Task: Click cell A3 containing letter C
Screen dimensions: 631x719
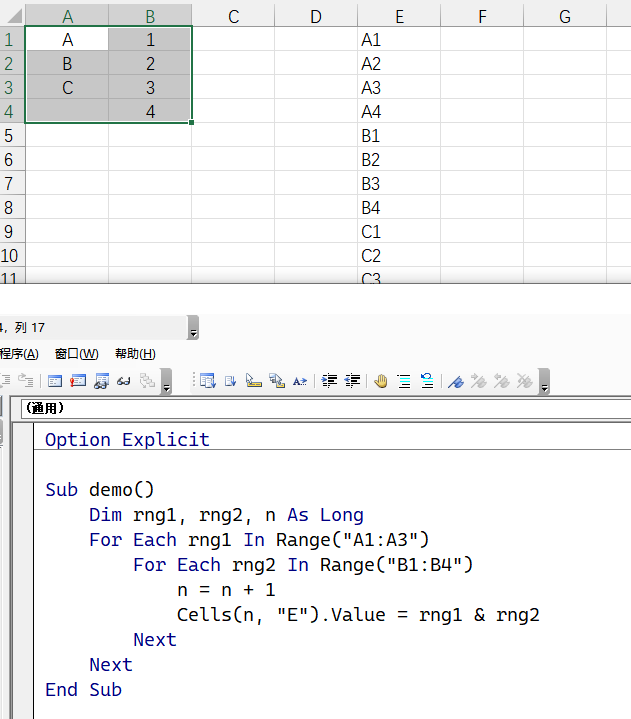Action: click(67, 88)
